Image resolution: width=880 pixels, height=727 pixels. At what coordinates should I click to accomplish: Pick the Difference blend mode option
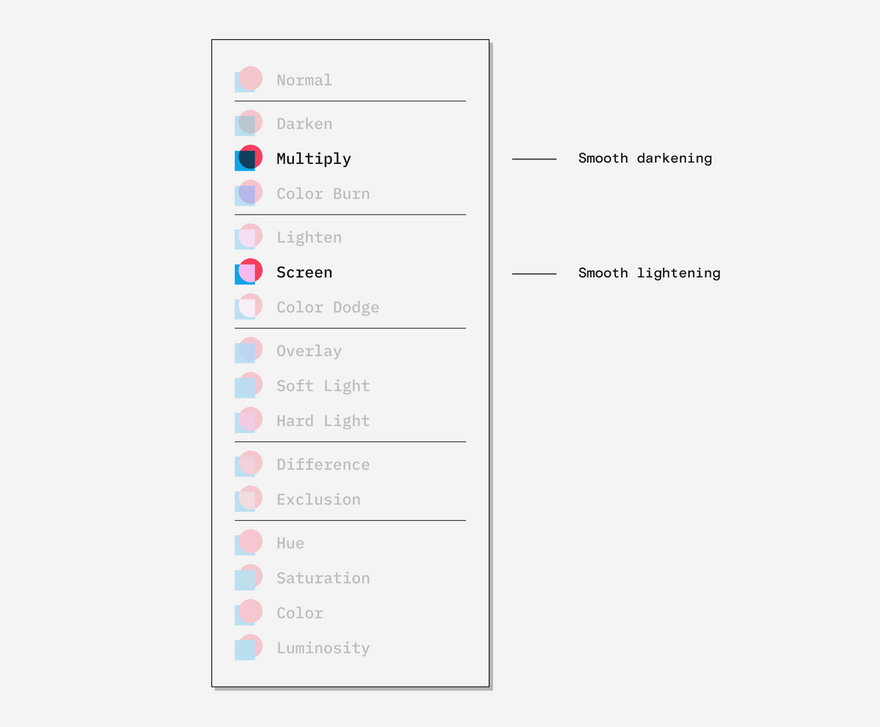click(323, 464)
